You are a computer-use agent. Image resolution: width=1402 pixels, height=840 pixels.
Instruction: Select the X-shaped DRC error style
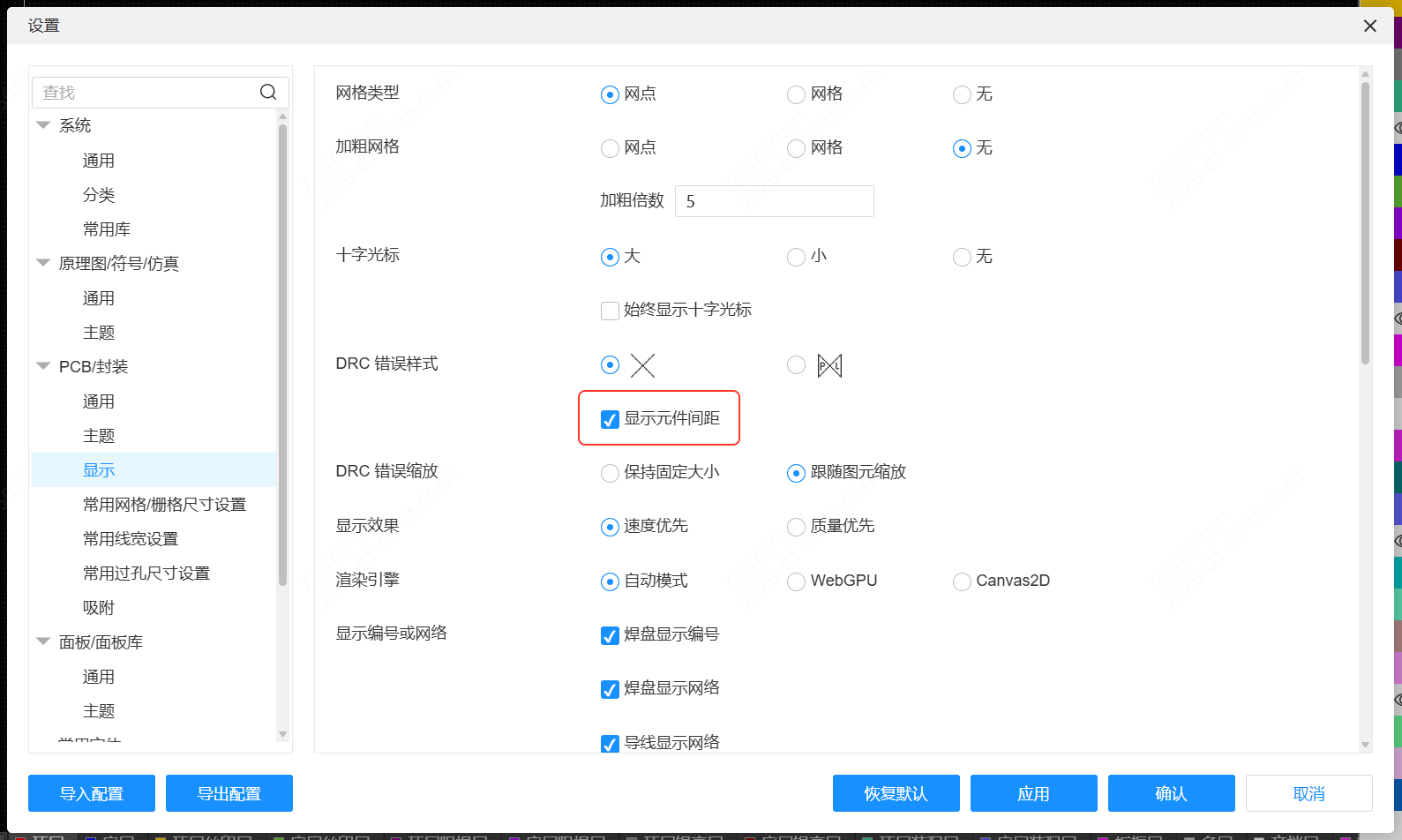pyautogui.click(x=610, y=365)
